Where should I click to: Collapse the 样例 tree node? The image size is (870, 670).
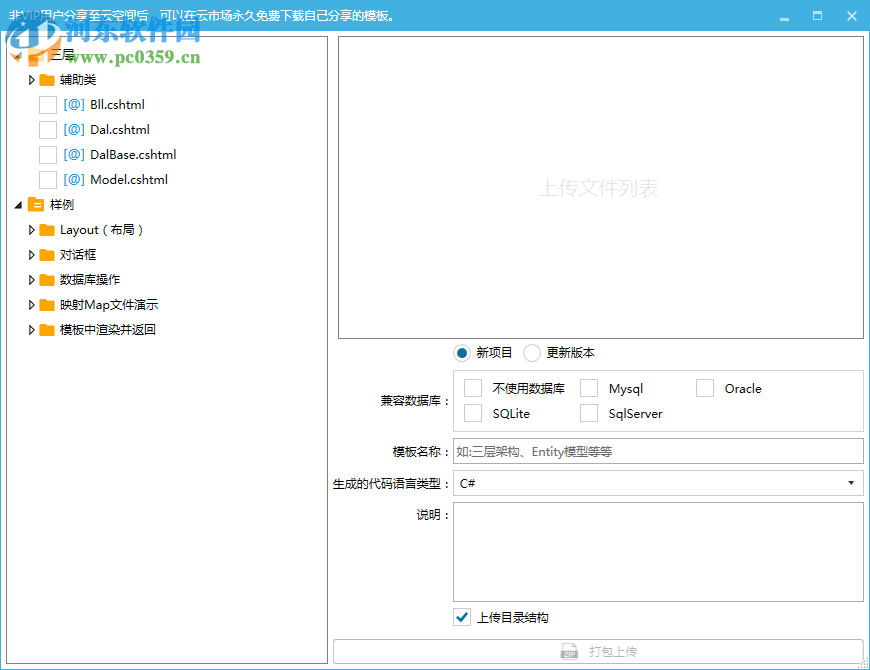[x=18, y=205]
